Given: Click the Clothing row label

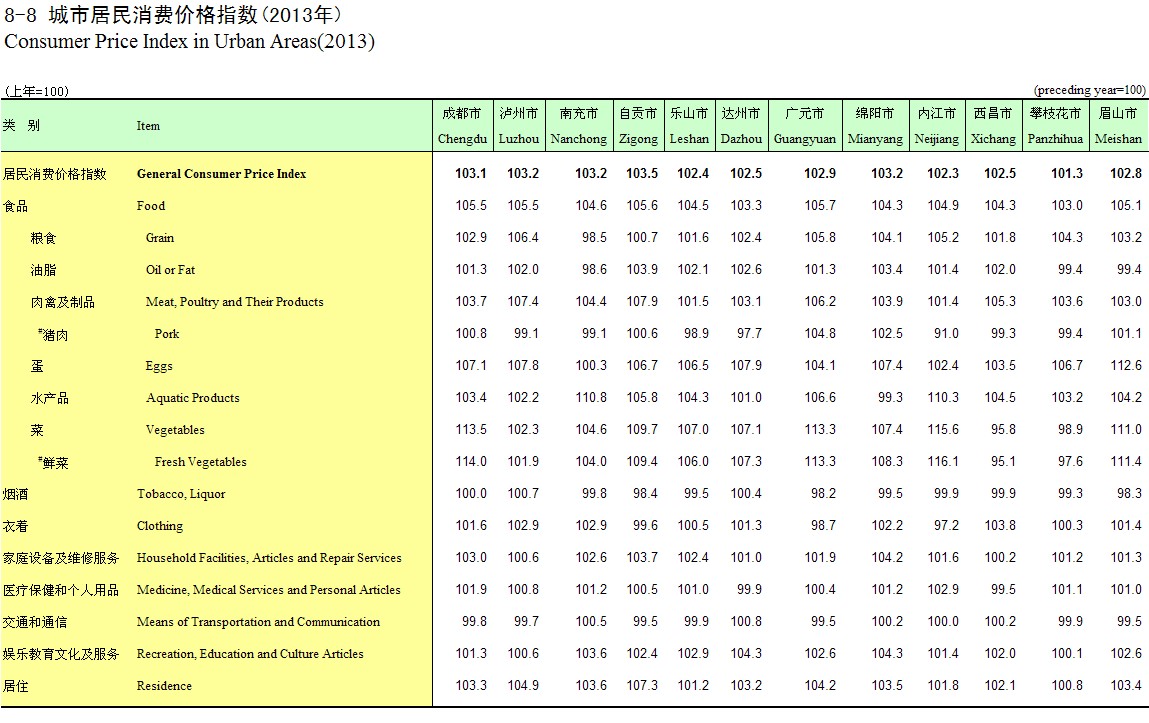Looking at the screenshot, I should point(160,526).
